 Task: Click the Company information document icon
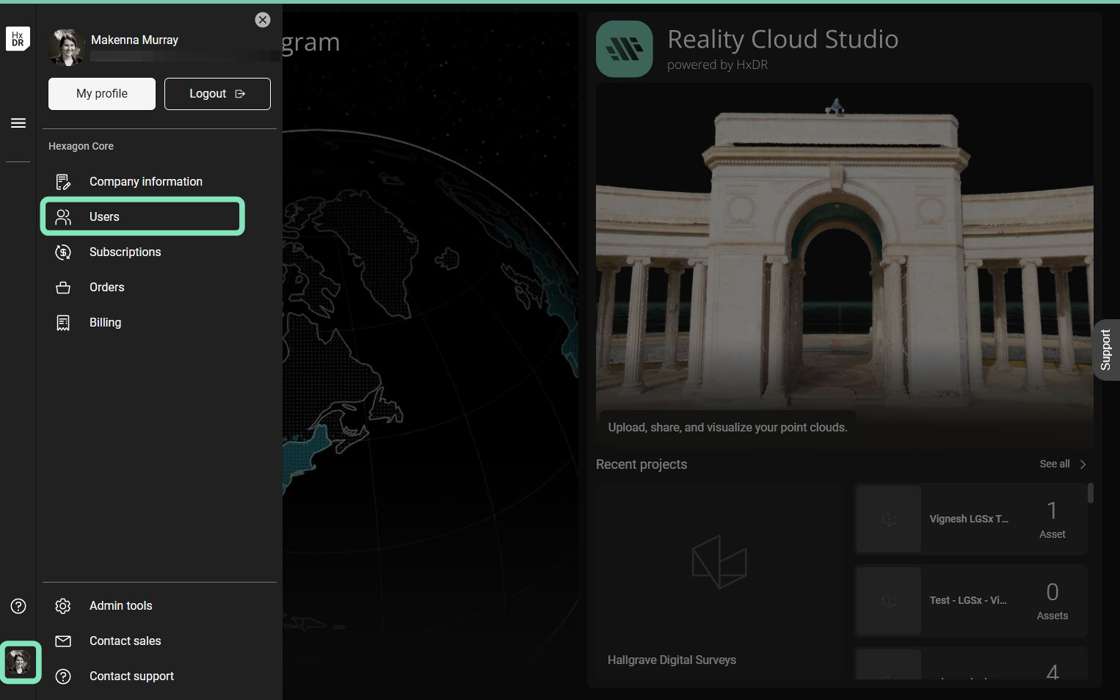click(63, 182)
